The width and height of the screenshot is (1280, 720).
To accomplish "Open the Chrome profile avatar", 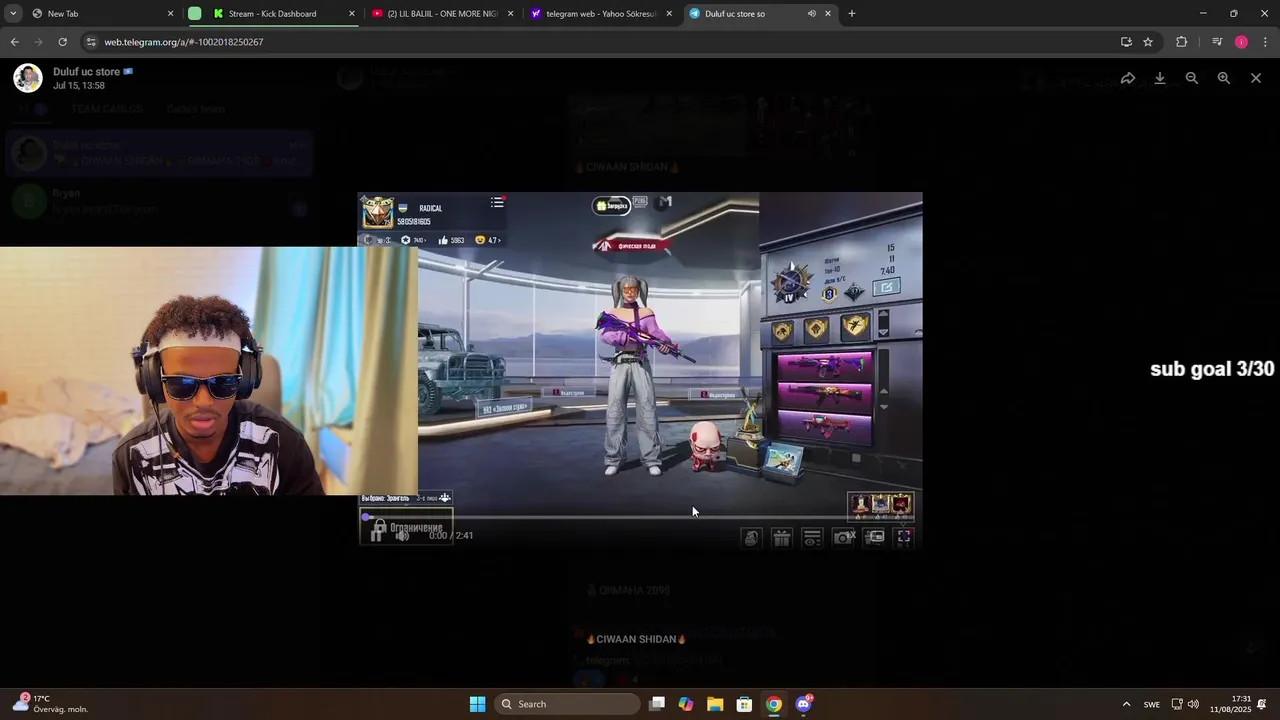I will (x=1241, y=42).
